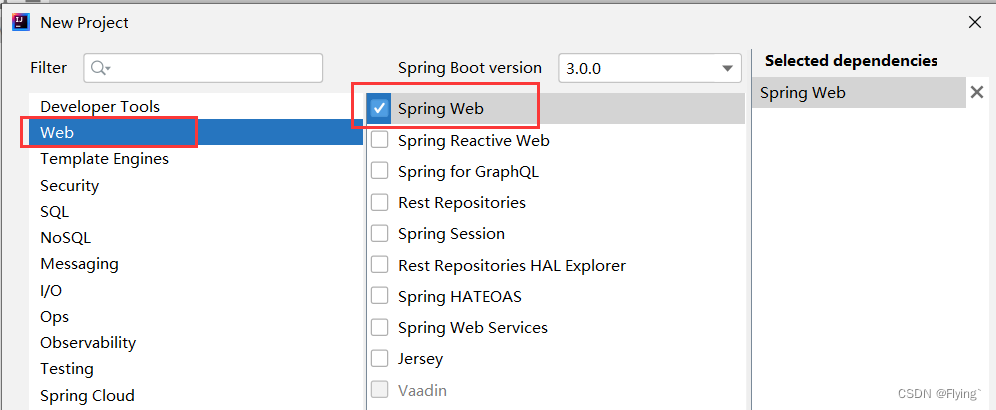Click the greyed-out Vaadin label
The width and height of the screenshot is (996, 410).
[422, 390]
